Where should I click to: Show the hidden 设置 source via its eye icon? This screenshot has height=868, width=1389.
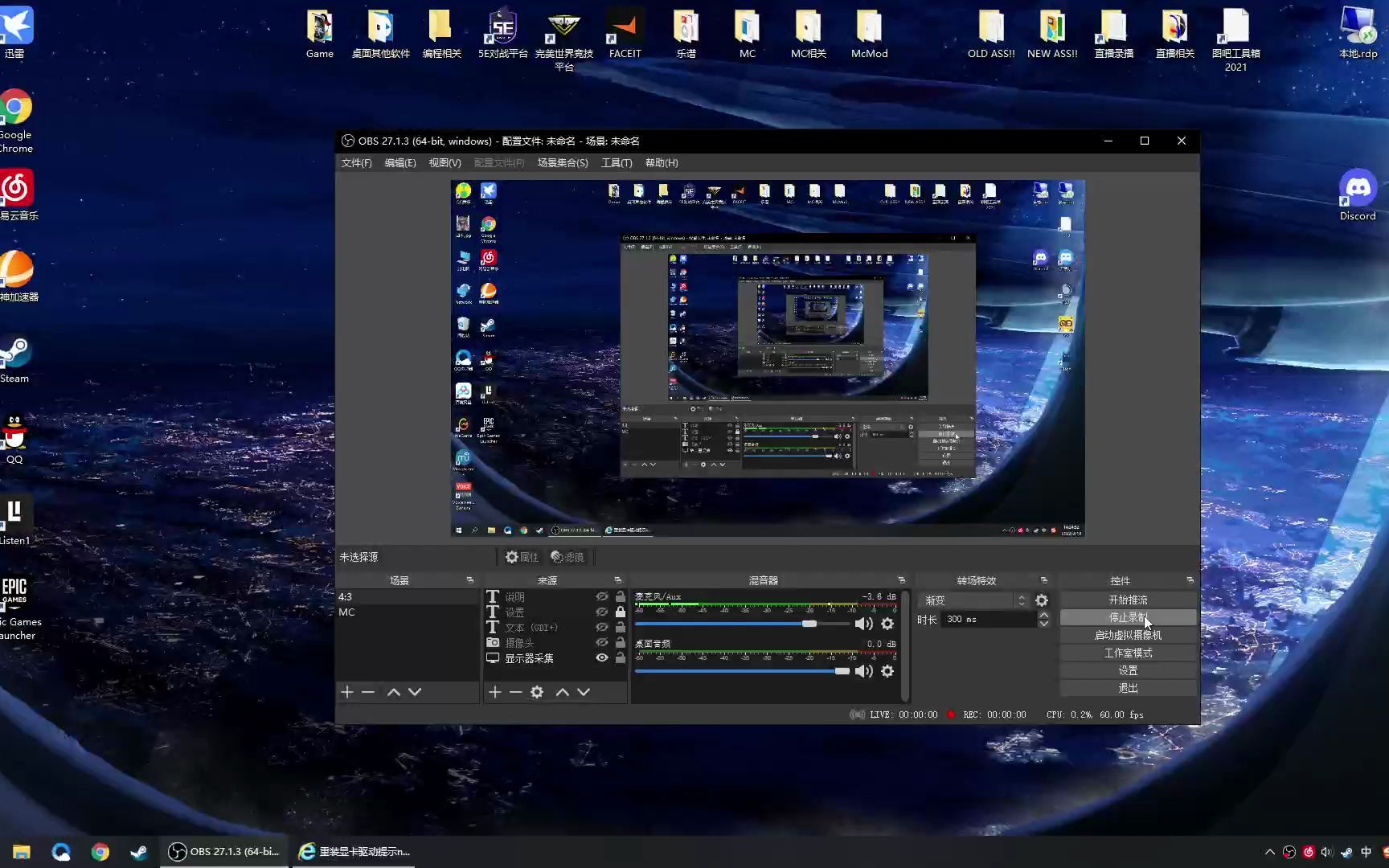[x=601, y=612]
